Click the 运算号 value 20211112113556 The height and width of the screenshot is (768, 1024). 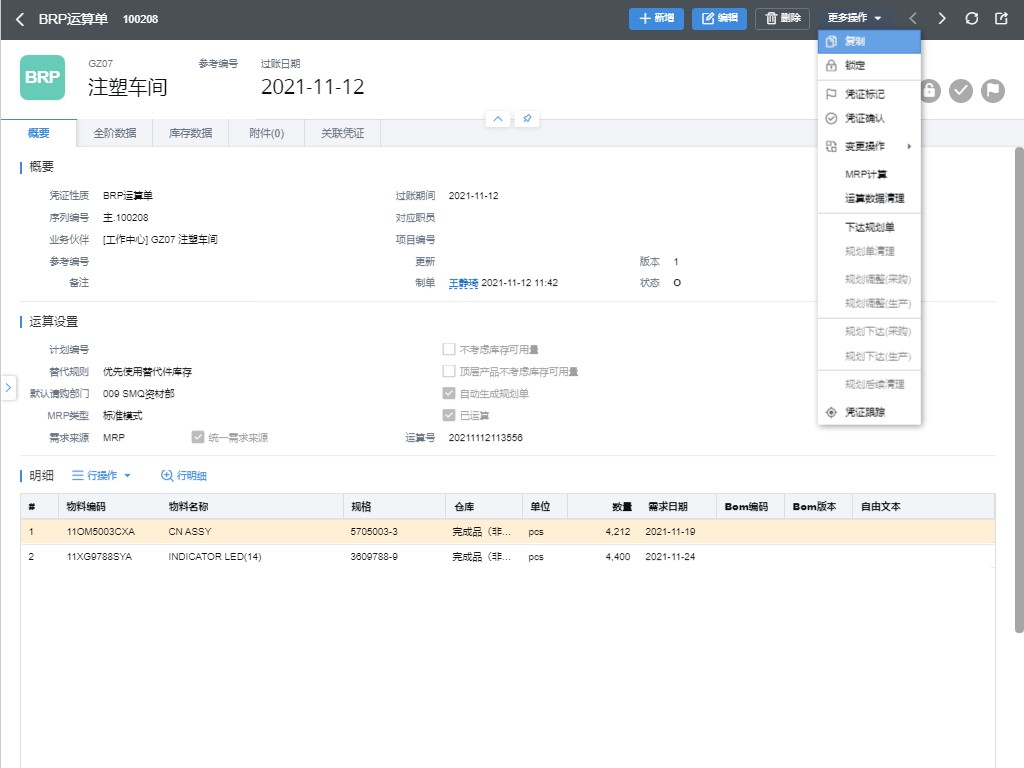485,438
